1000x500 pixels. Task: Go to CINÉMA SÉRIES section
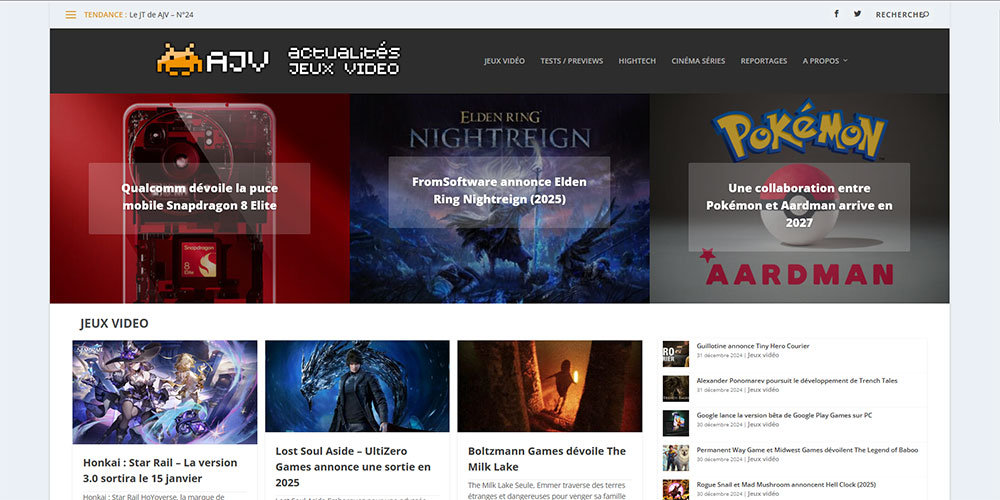tap(698, 61)
